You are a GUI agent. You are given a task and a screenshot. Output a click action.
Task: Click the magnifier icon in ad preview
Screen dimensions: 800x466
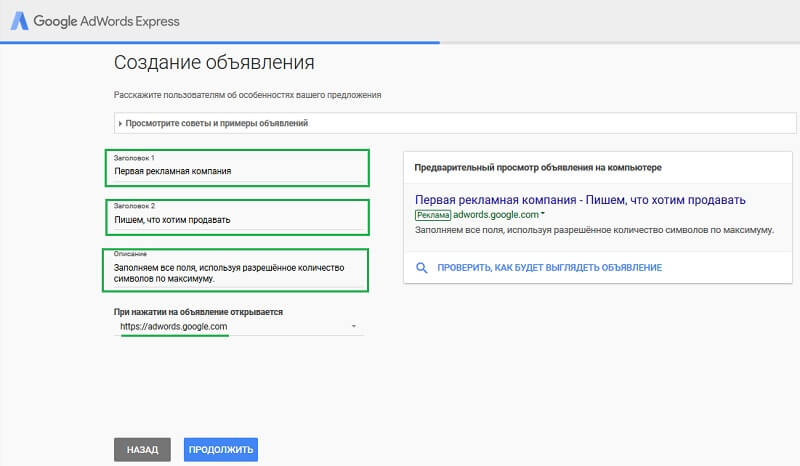tap(422, 268)
